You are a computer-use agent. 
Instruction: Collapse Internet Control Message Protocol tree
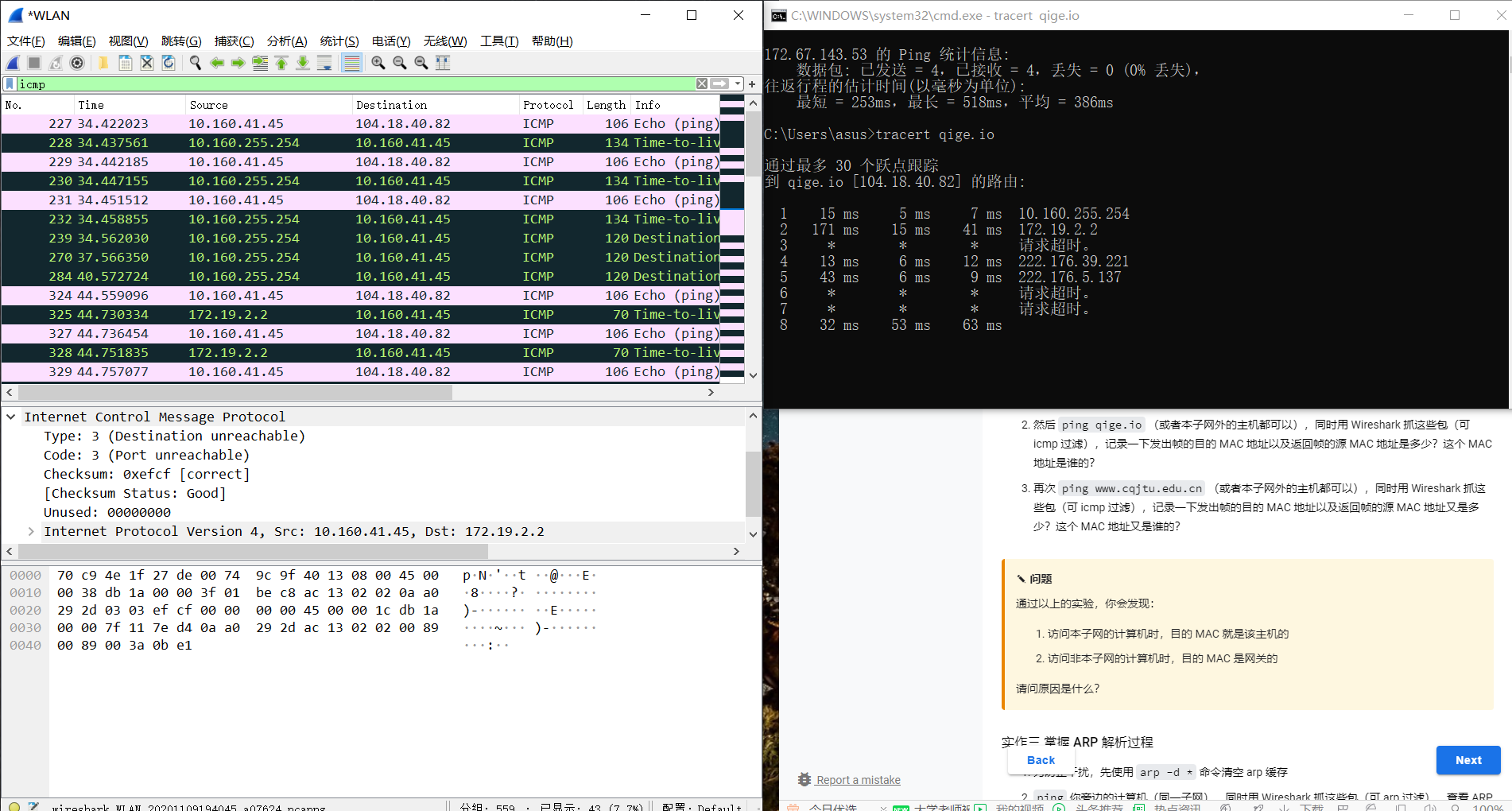tap(11, 417)
